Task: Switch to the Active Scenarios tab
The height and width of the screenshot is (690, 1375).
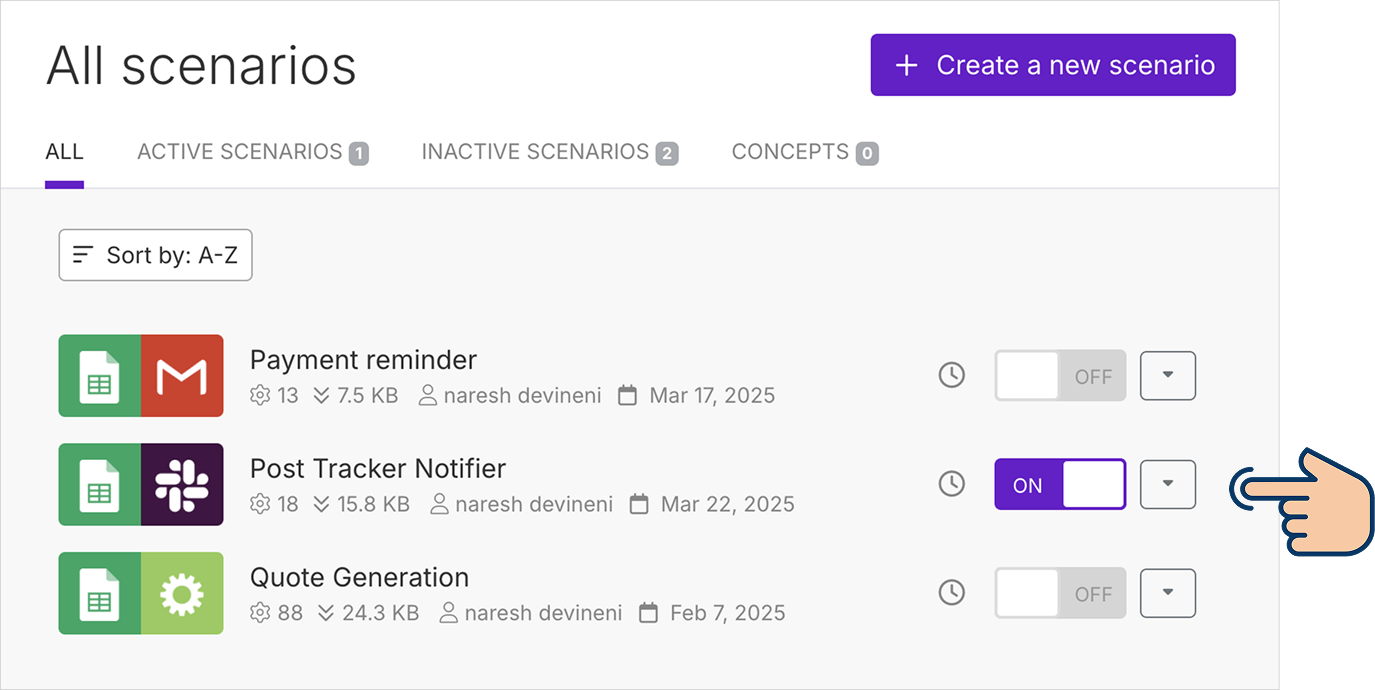Action: [252, 152]
